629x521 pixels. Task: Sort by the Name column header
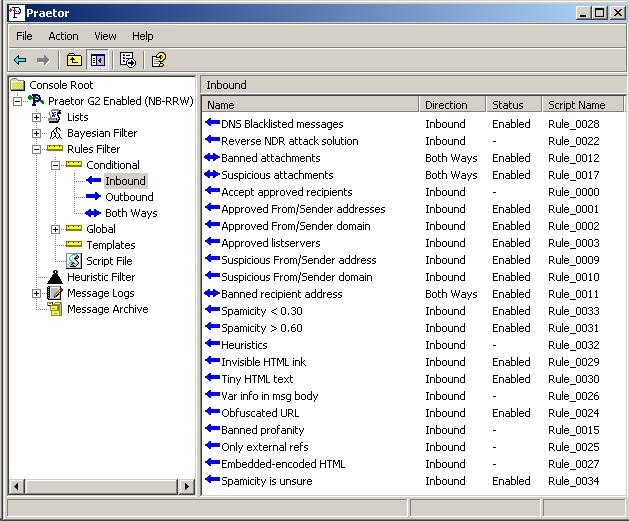pos(310,105)
